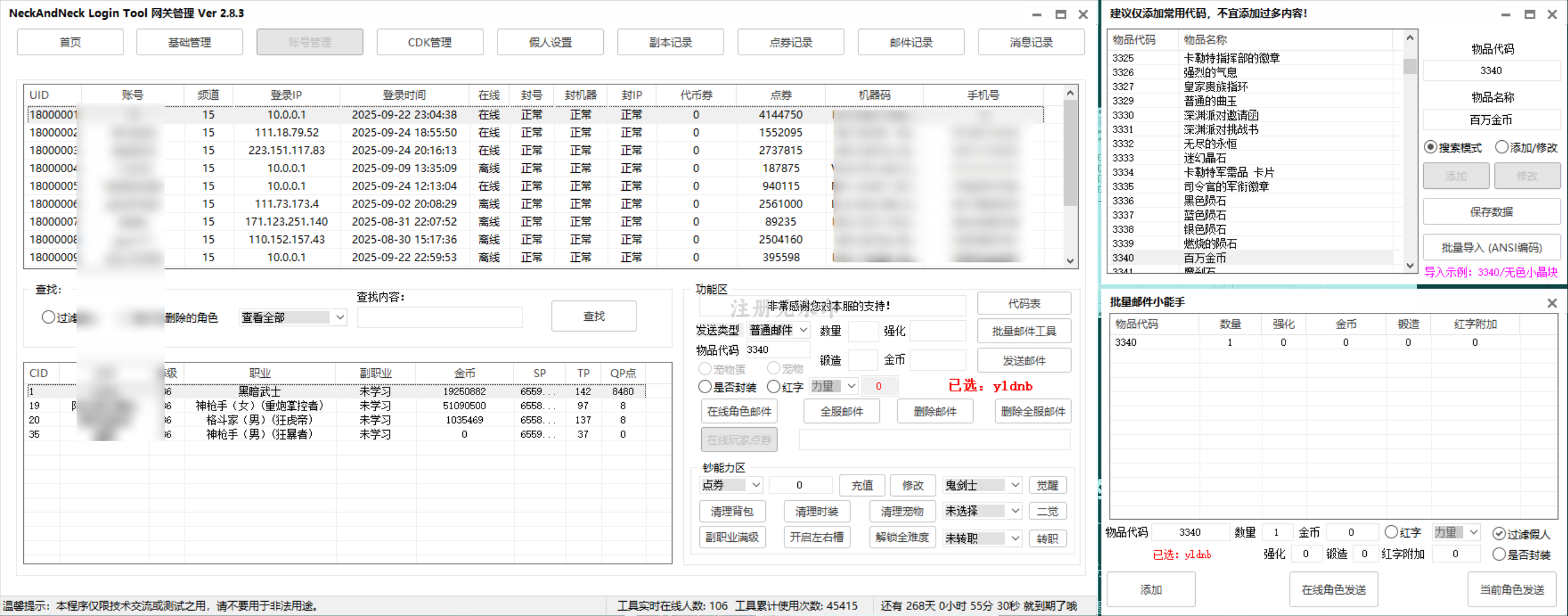Screen dimensions: 1568x616
Task: Click 发送邮件 button
Action: pos(1024,361)
